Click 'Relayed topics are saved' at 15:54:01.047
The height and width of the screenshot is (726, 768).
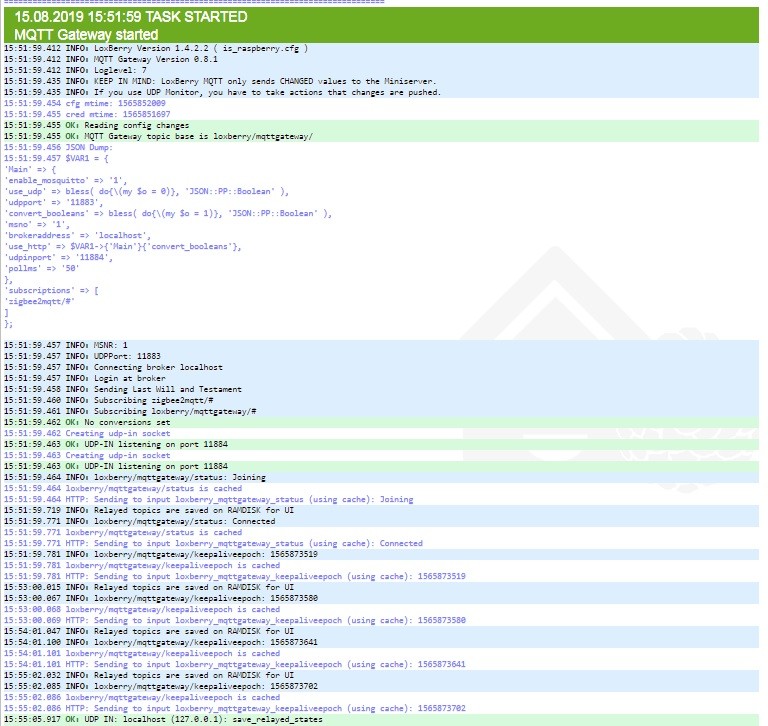coord(149,631)
